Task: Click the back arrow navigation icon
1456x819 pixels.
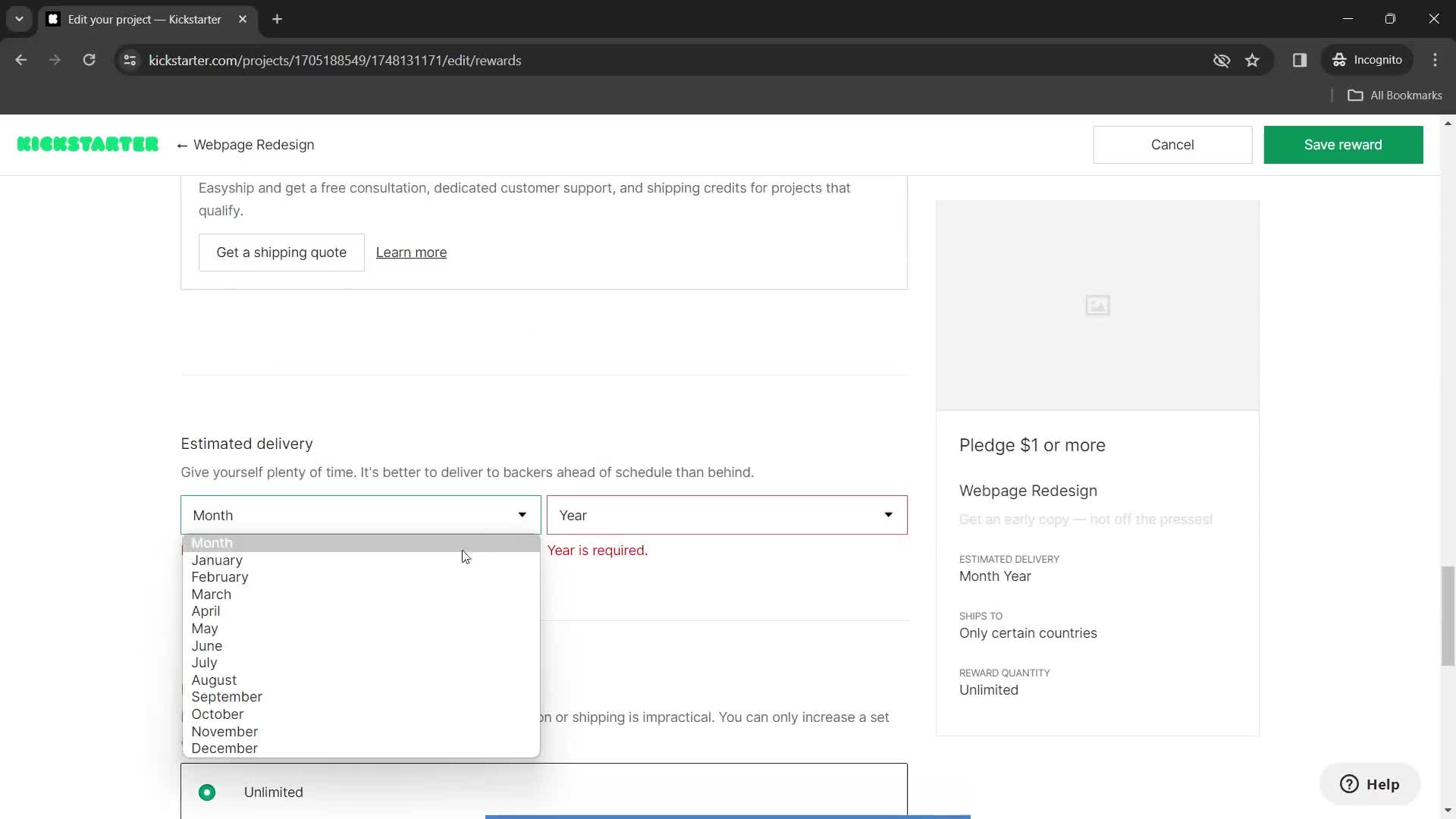Action: pyautogui.click(x=21, y=60)
